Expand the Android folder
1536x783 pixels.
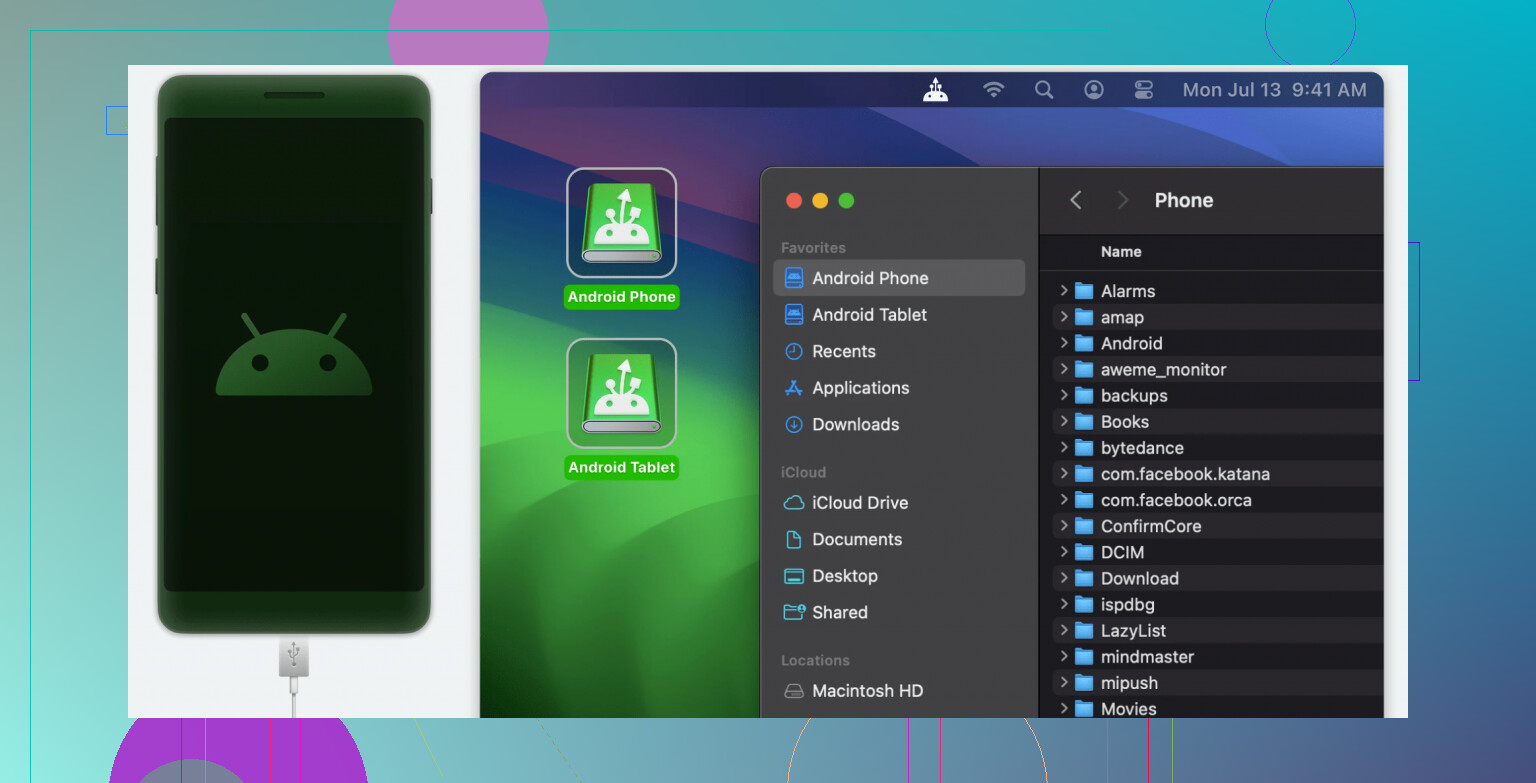(x=1064, y=343)
